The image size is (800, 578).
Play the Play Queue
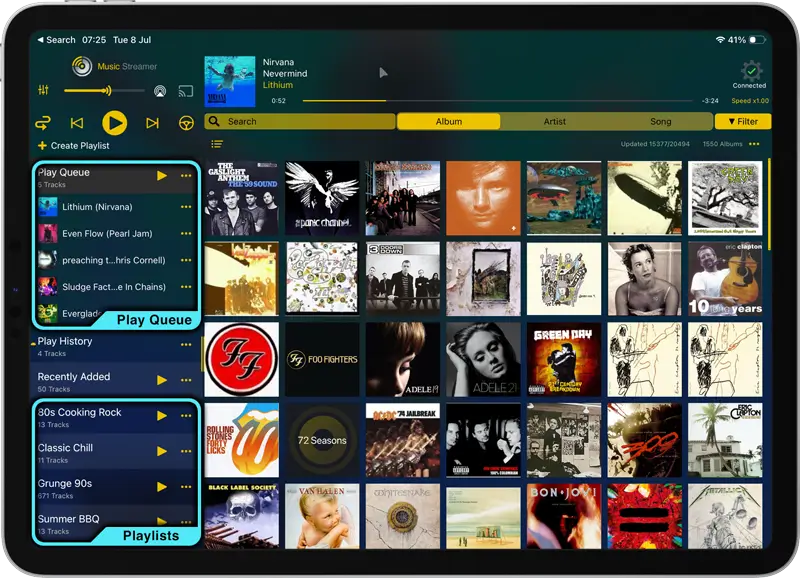point(162,175)
